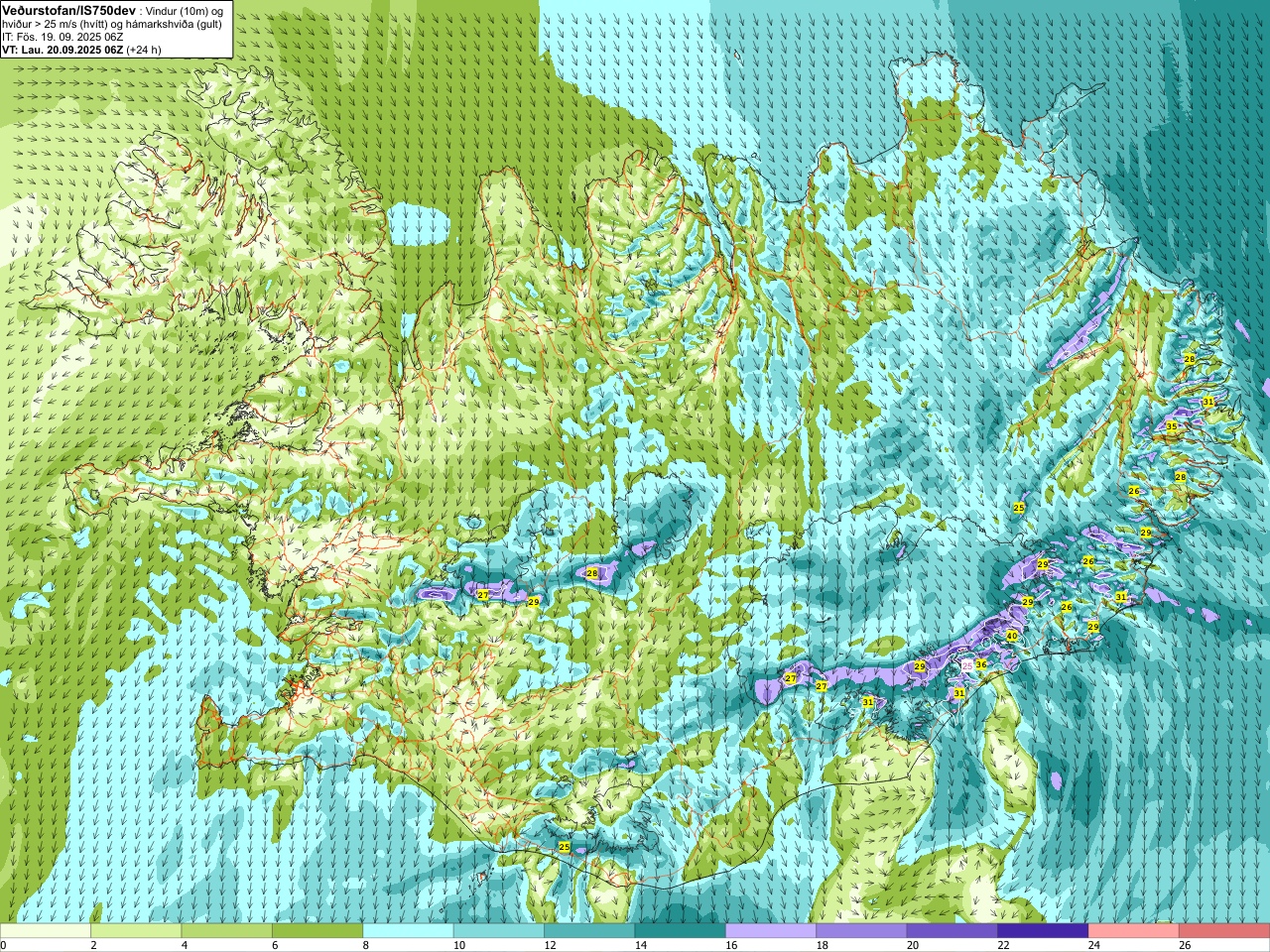The width and height of the screenshot is (1270, 952).
Task: Select the 20–22 m/s purple legend swatch
Action: [952, 931]
